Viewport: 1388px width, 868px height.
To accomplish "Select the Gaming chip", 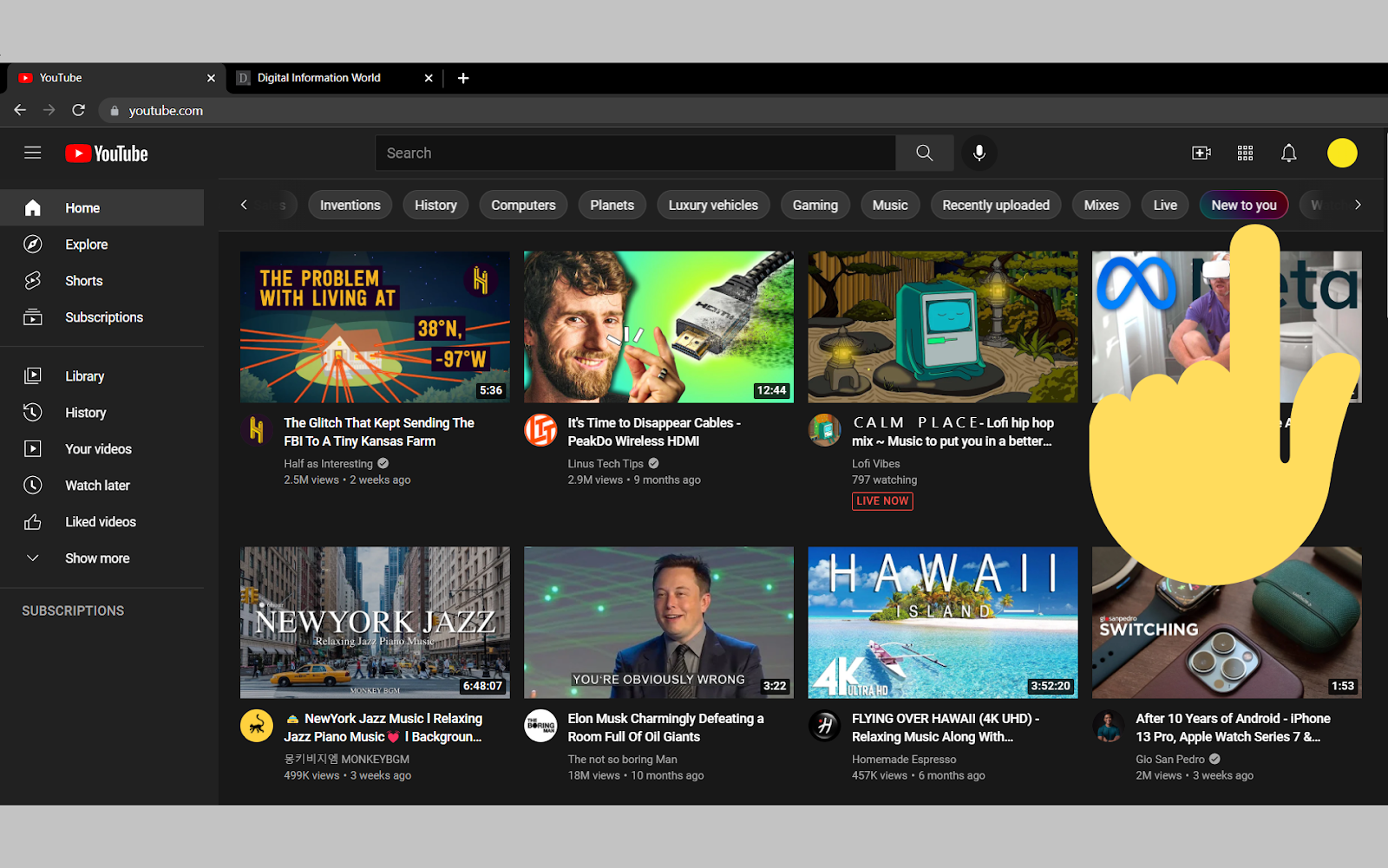I will [815, 206].
